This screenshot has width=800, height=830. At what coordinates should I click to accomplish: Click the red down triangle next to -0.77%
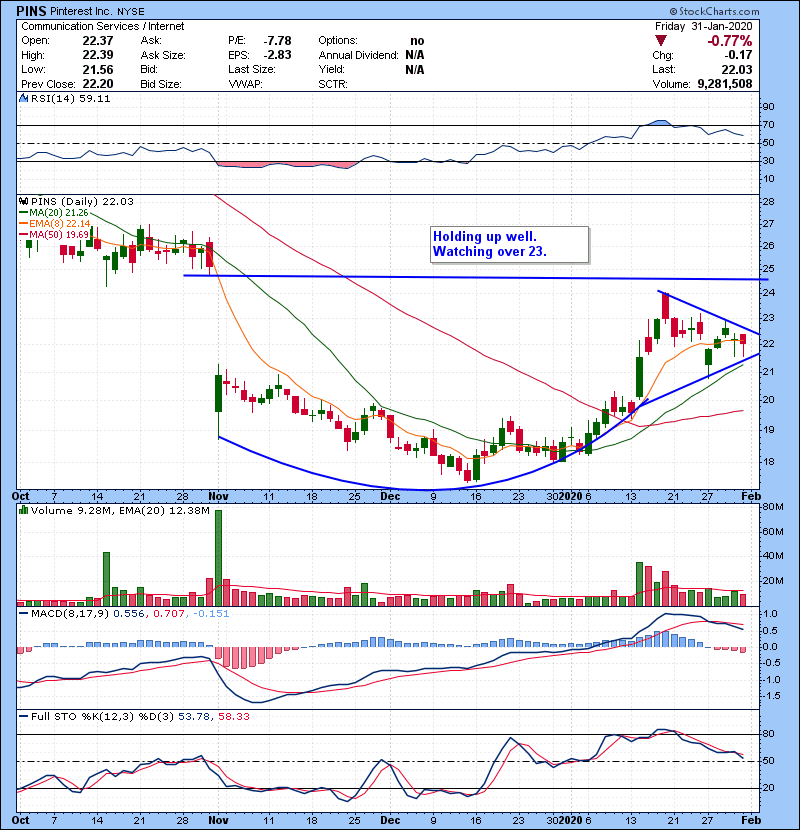660,41
